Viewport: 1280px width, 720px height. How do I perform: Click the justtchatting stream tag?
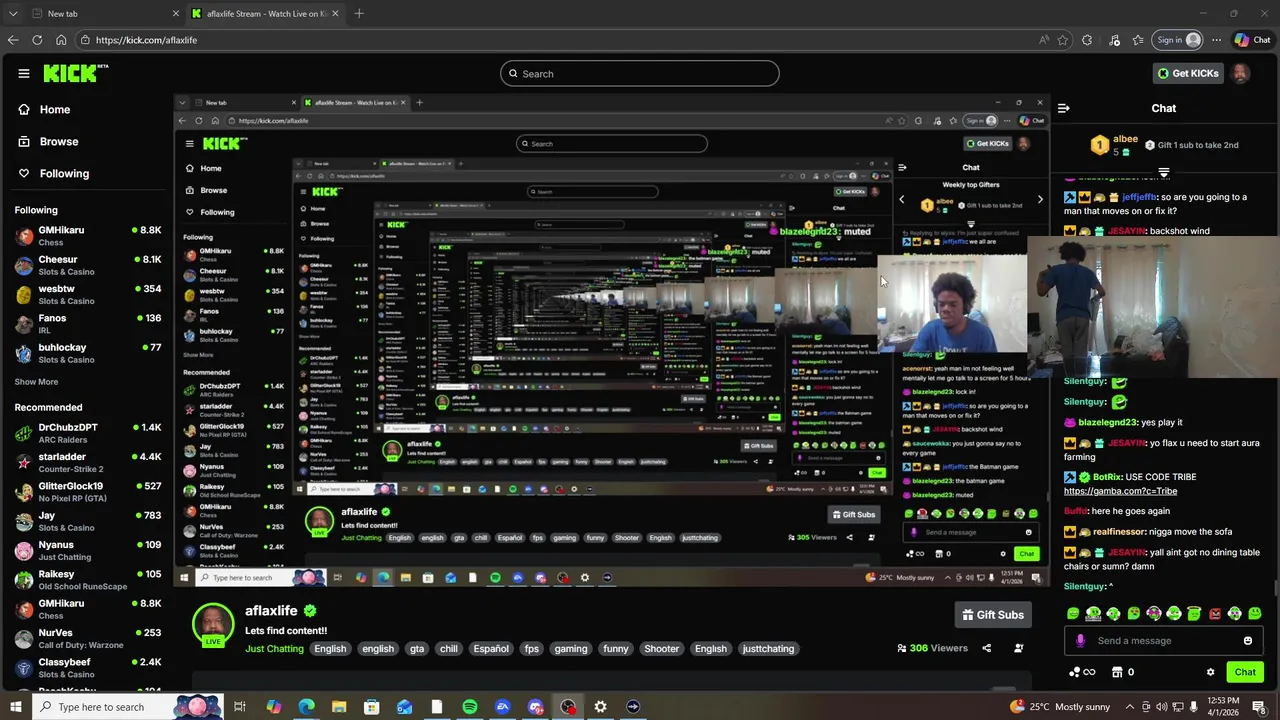pyautogui.click(x=768, y=649)
